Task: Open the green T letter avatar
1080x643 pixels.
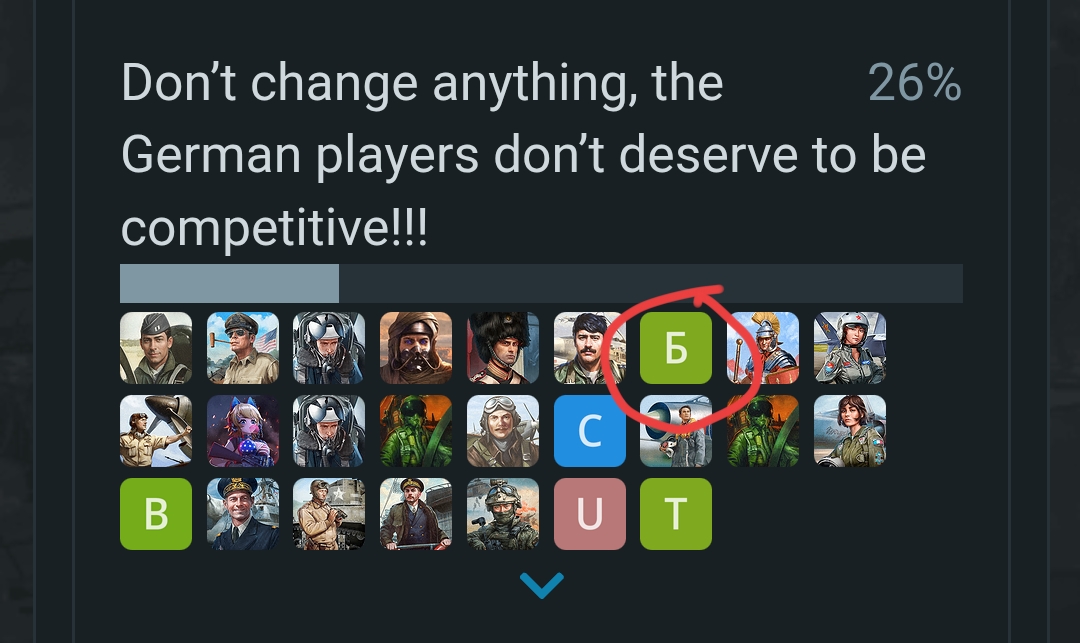Action: pyautogui.click(x=676, y=514)
